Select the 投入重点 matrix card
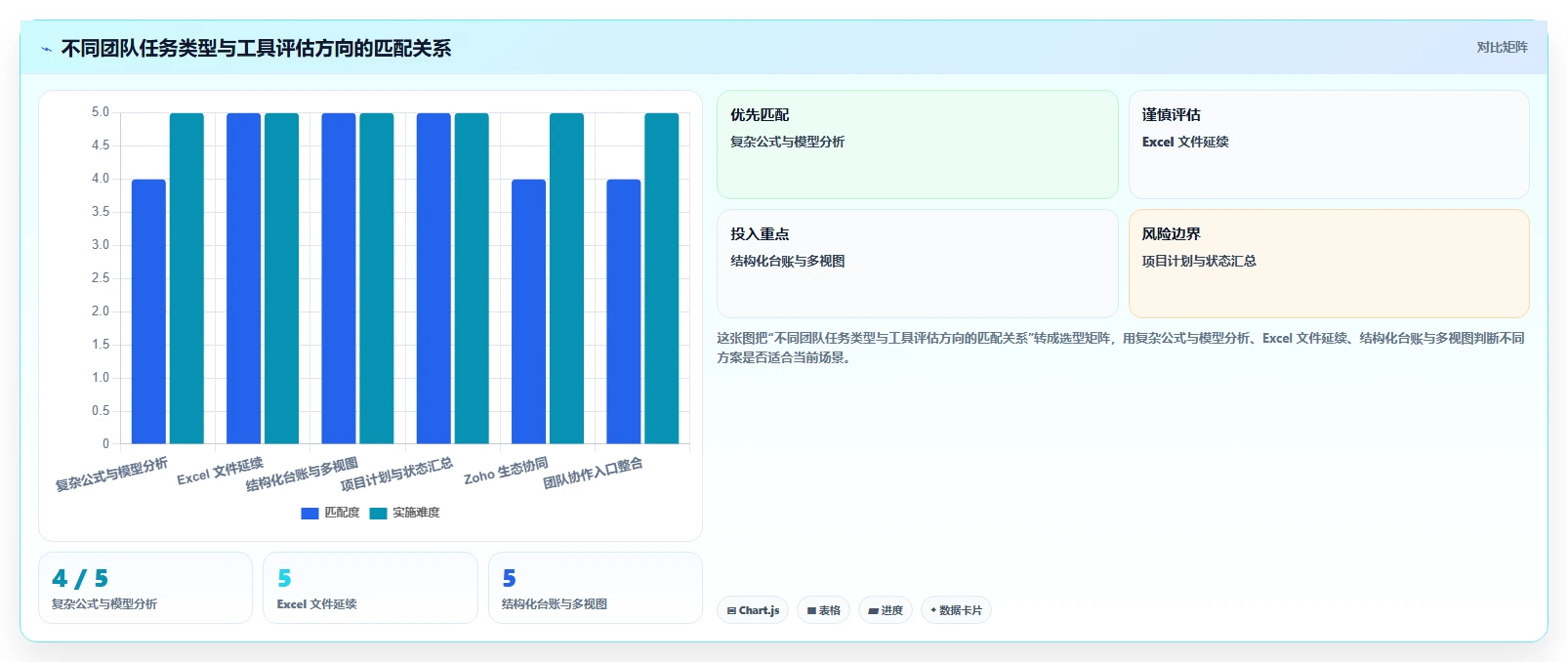This screenshot has width=1568, height=662. [917, 264]
